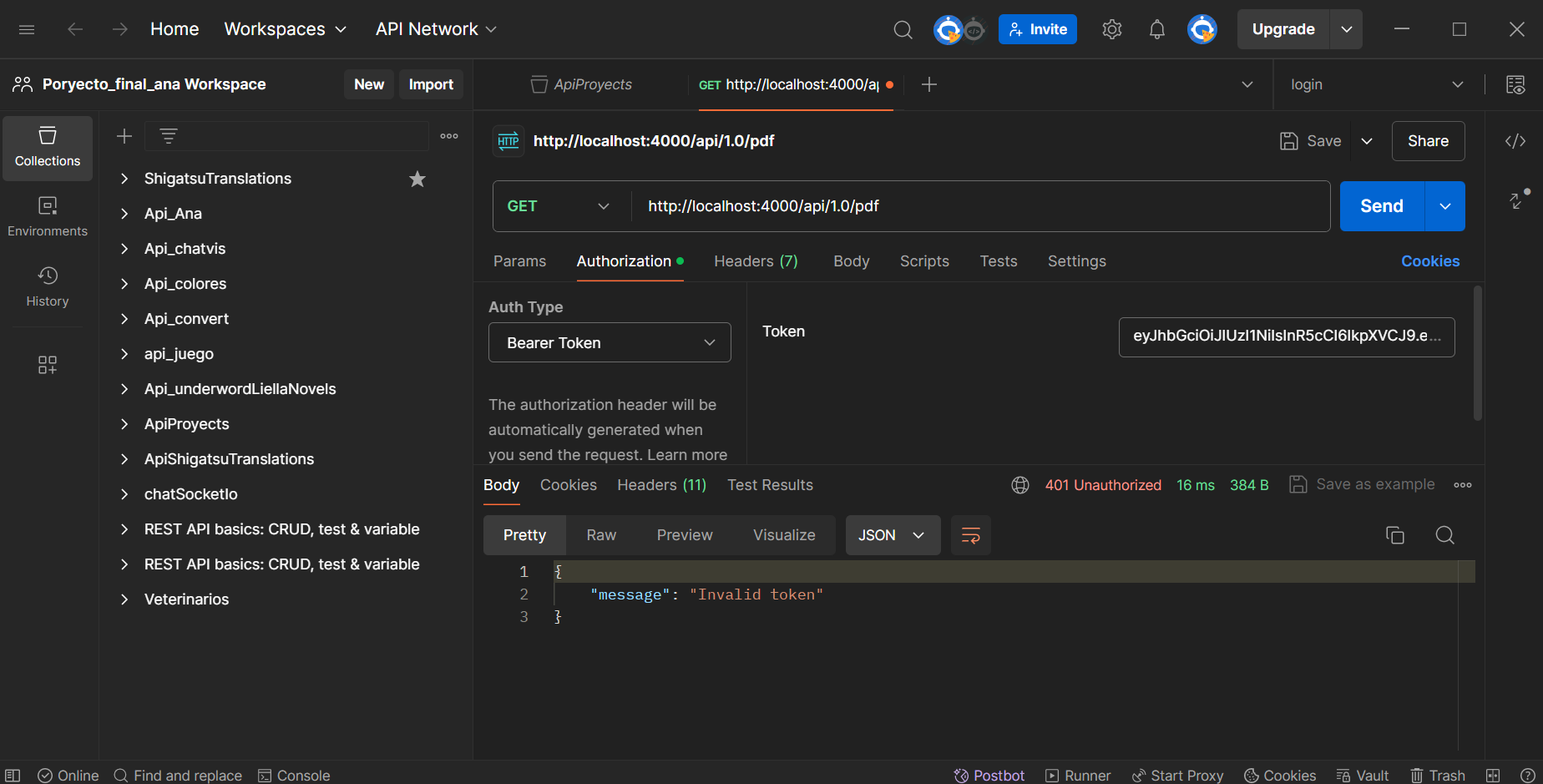Open response three-dot options menu

click(x=1463, y=485)
